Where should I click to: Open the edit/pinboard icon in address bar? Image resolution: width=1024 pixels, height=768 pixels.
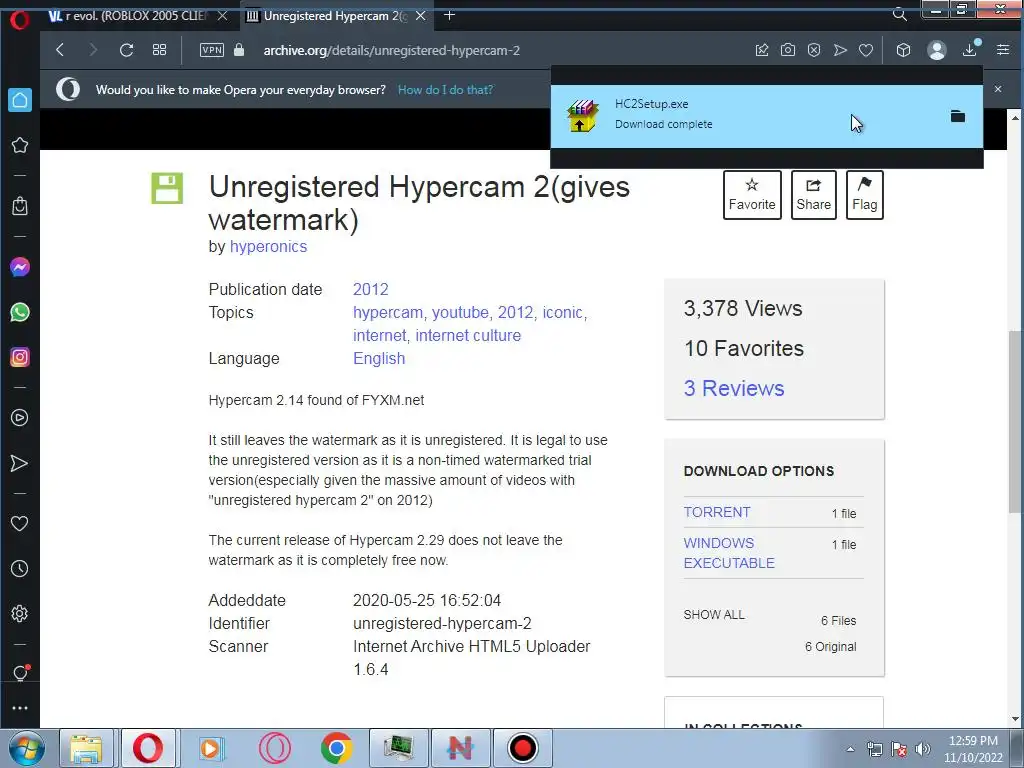pos(762,50)
